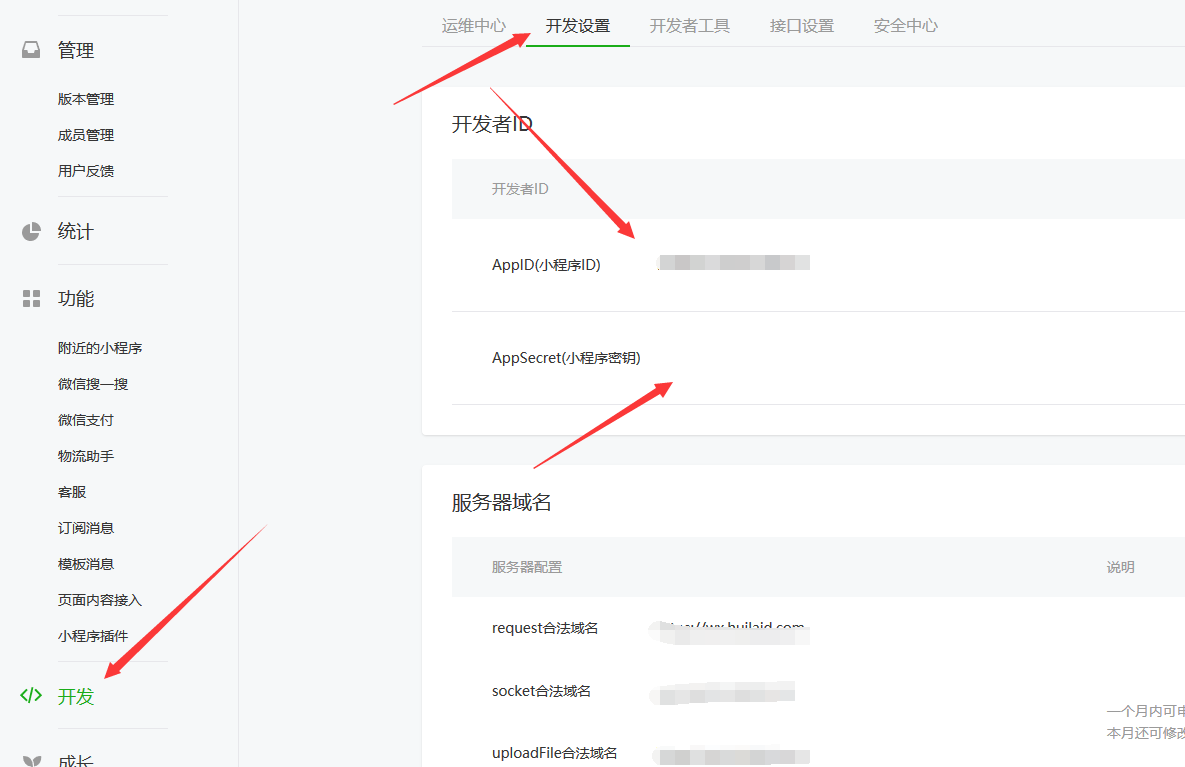
Task: Click 附近的小程序 under 功能
Action: click(100, 347)
